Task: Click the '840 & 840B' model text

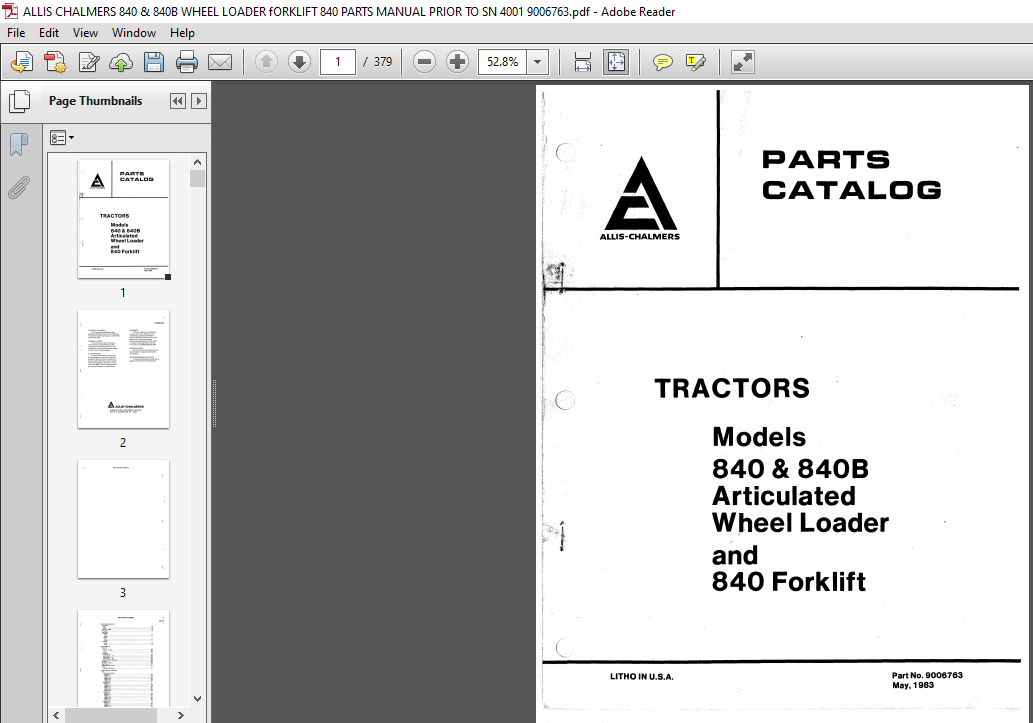Action: (x=791, y=469)
